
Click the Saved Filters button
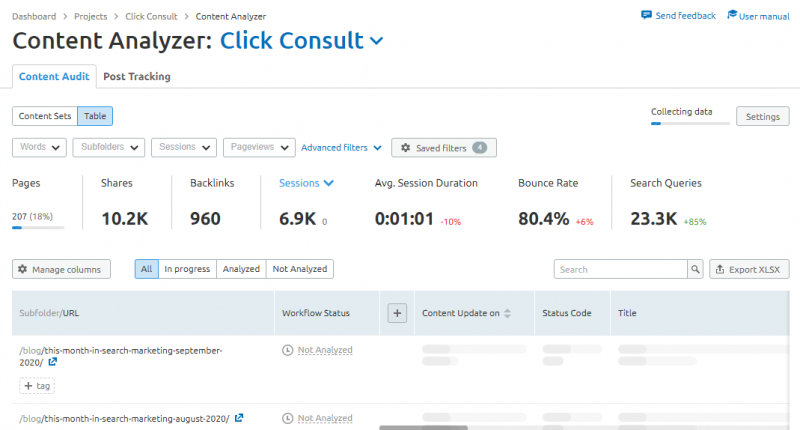(444, 147)
